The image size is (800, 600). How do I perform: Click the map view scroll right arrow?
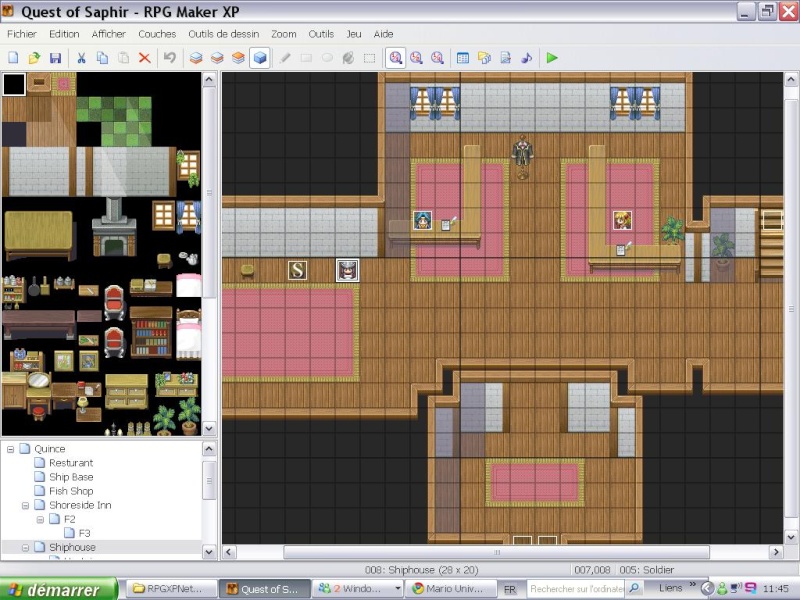point(776,552)
